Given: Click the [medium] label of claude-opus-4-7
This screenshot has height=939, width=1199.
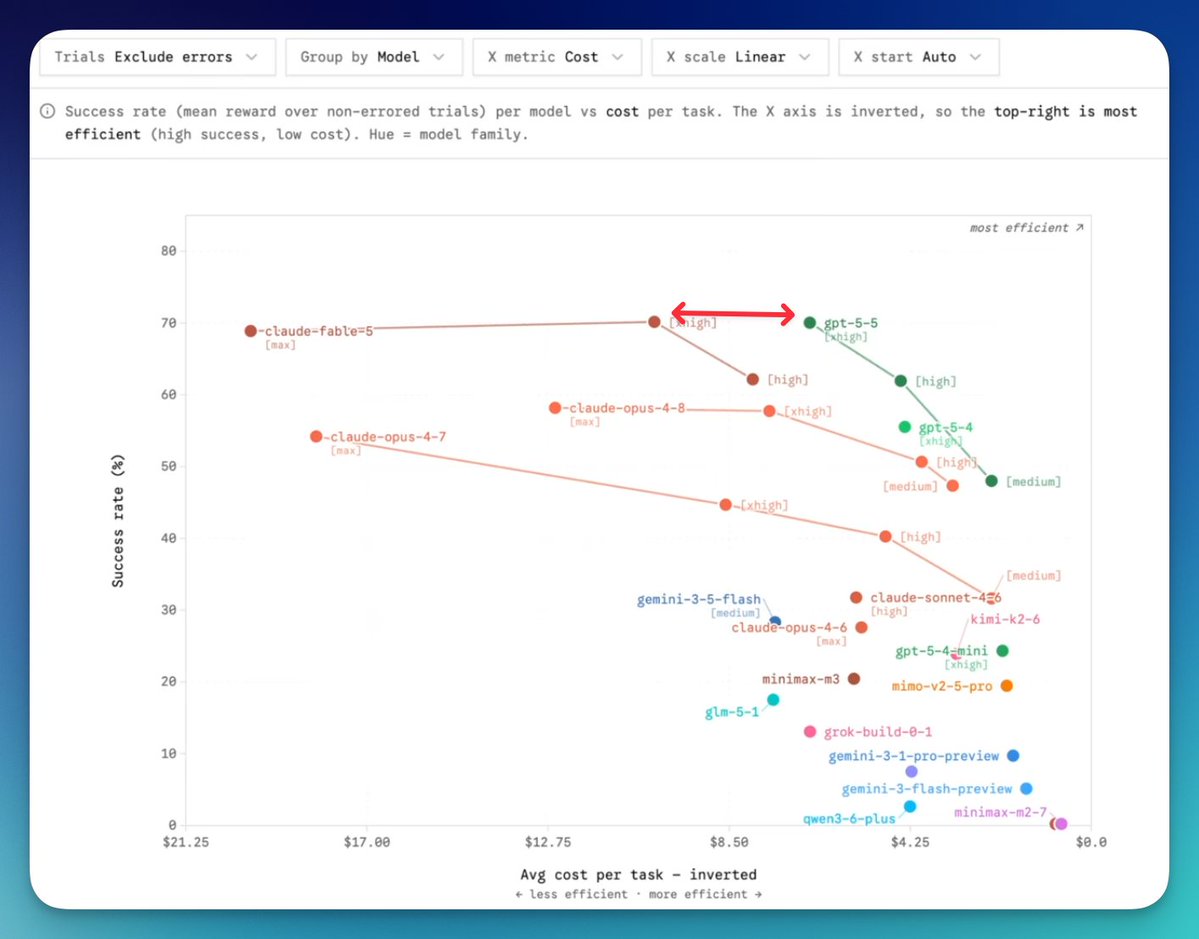Looking at the screenshot, I should coord(1033,576).
